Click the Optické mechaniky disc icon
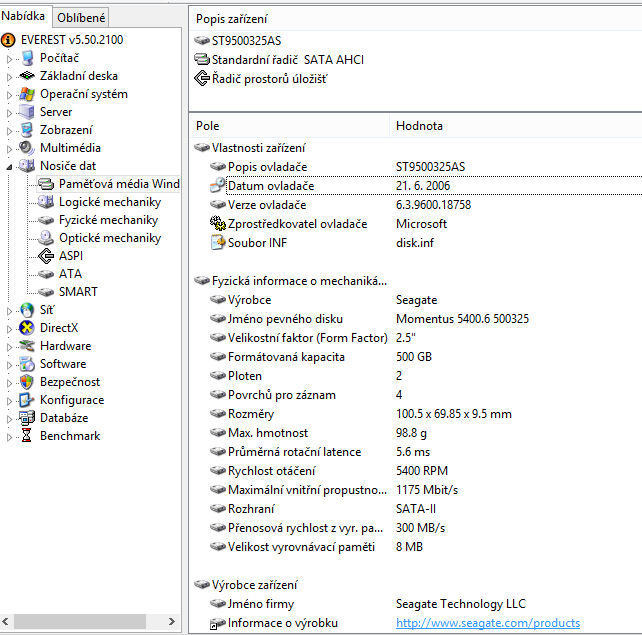 [46, 238]
